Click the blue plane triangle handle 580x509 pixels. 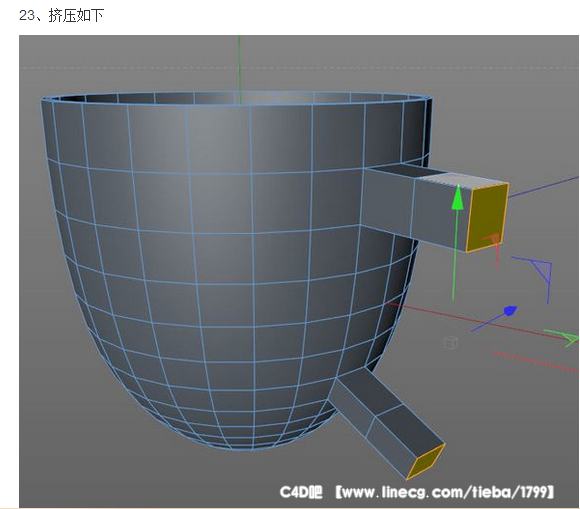tap(542, 269)
